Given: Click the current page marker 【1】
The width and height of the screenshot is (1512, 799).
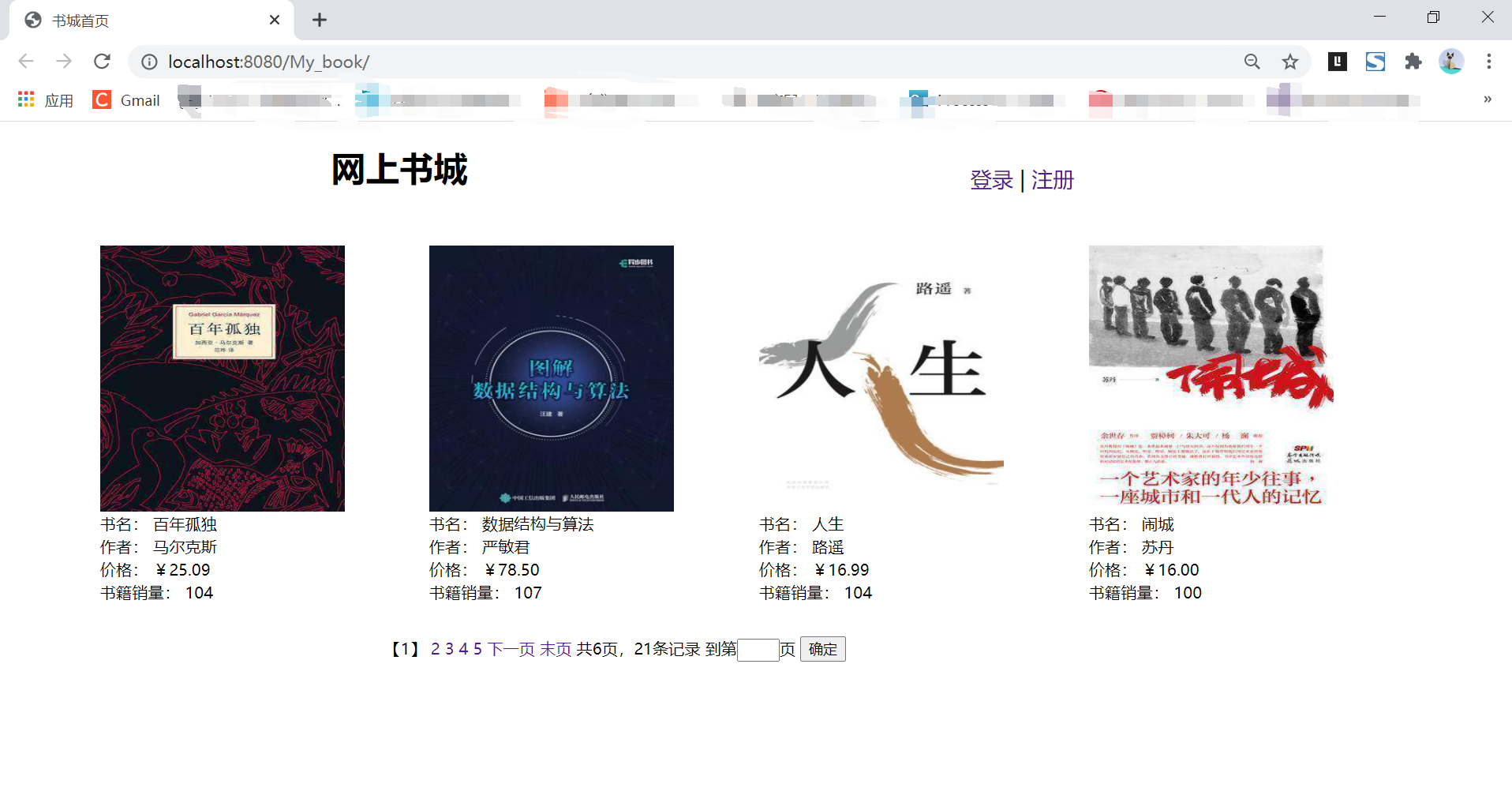Looking at the screenshot, I should (x=406, y=649).
